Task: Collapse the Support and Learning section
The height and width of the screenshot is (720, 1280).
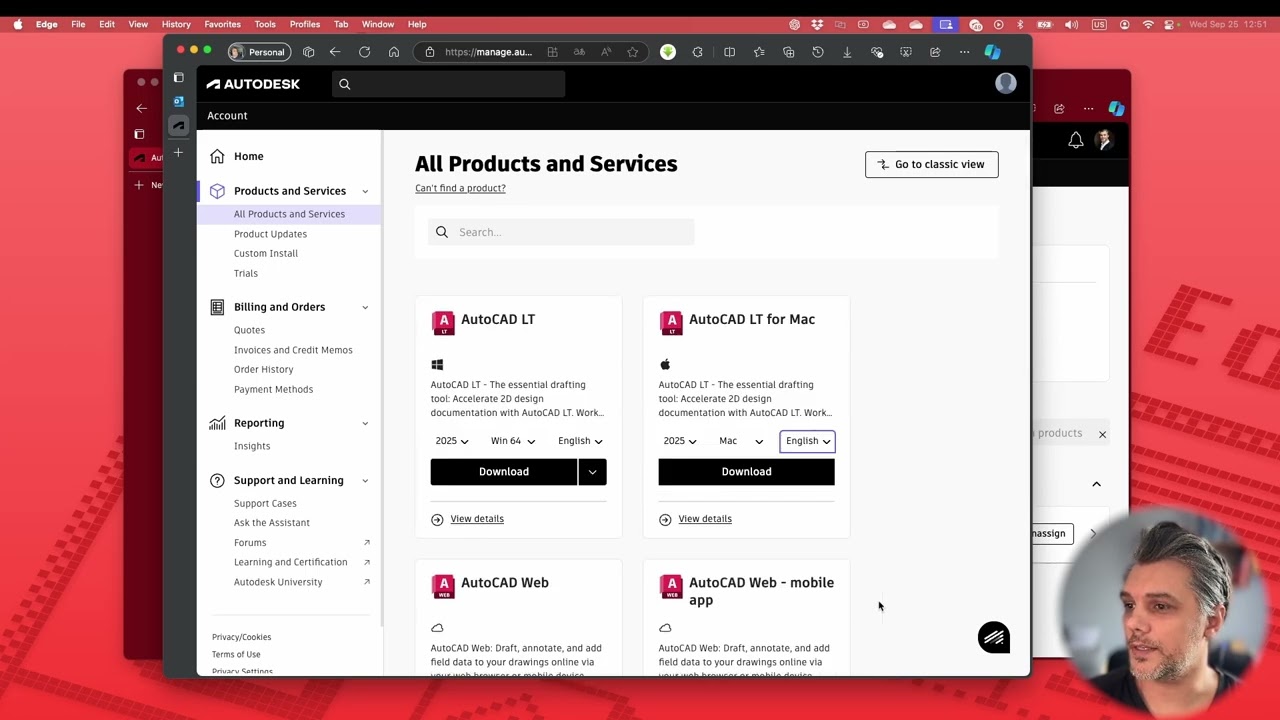Action: 365,481
